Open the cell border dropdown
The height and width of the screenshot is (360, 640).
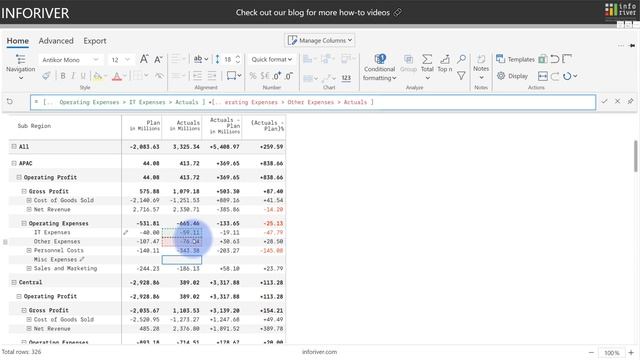click(234, 76)
